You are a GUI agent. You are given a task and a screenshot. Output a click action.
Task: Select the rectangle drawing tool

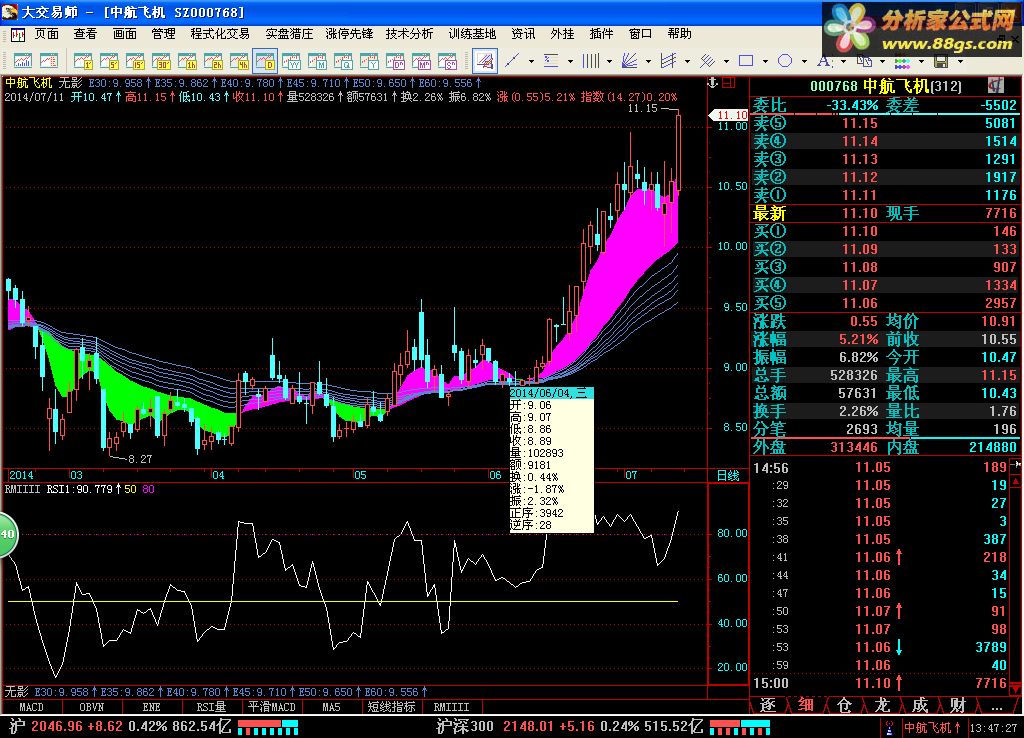click(746, 61)
